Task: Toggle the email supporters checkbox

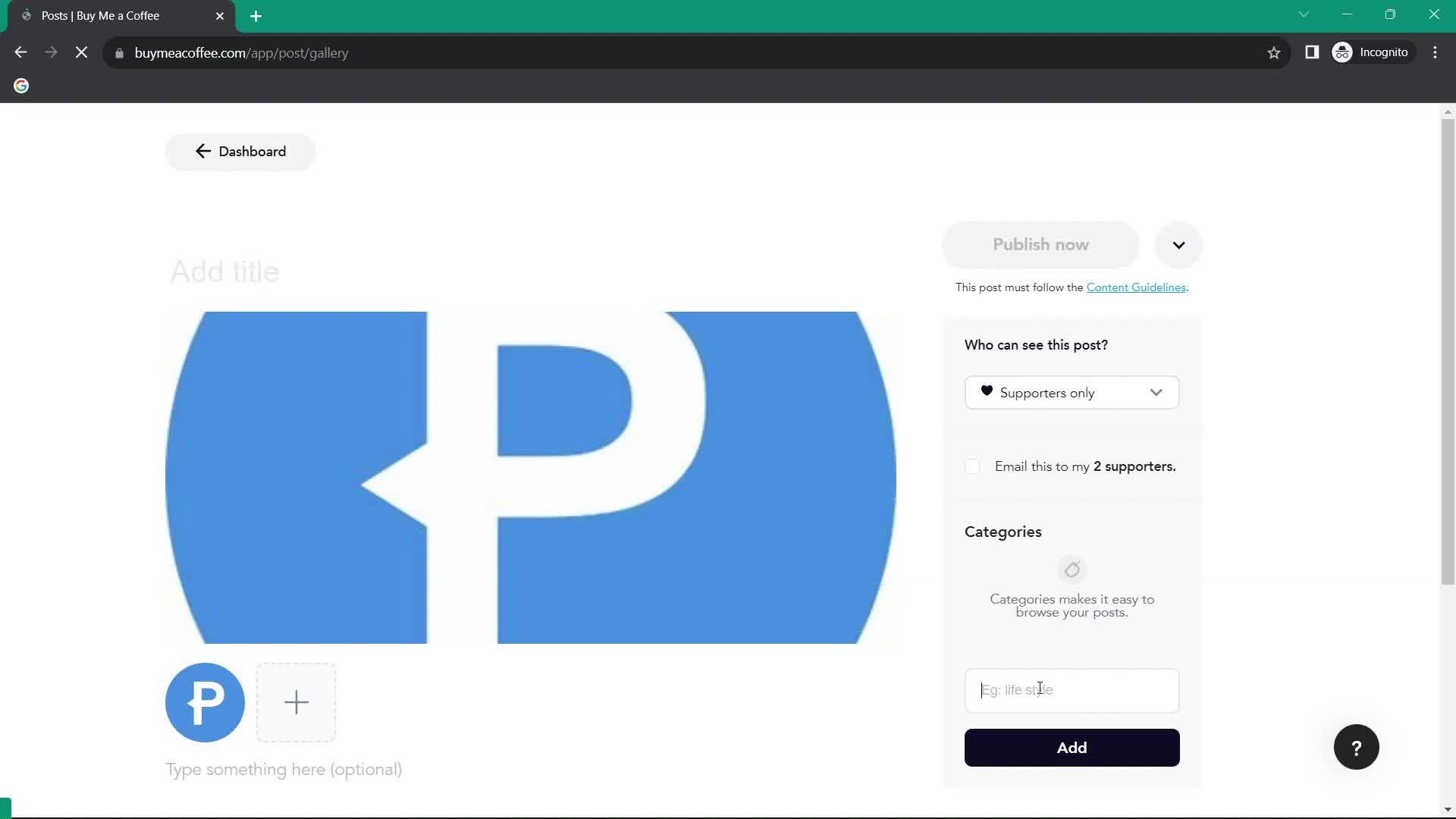Action: coord(972,466)
